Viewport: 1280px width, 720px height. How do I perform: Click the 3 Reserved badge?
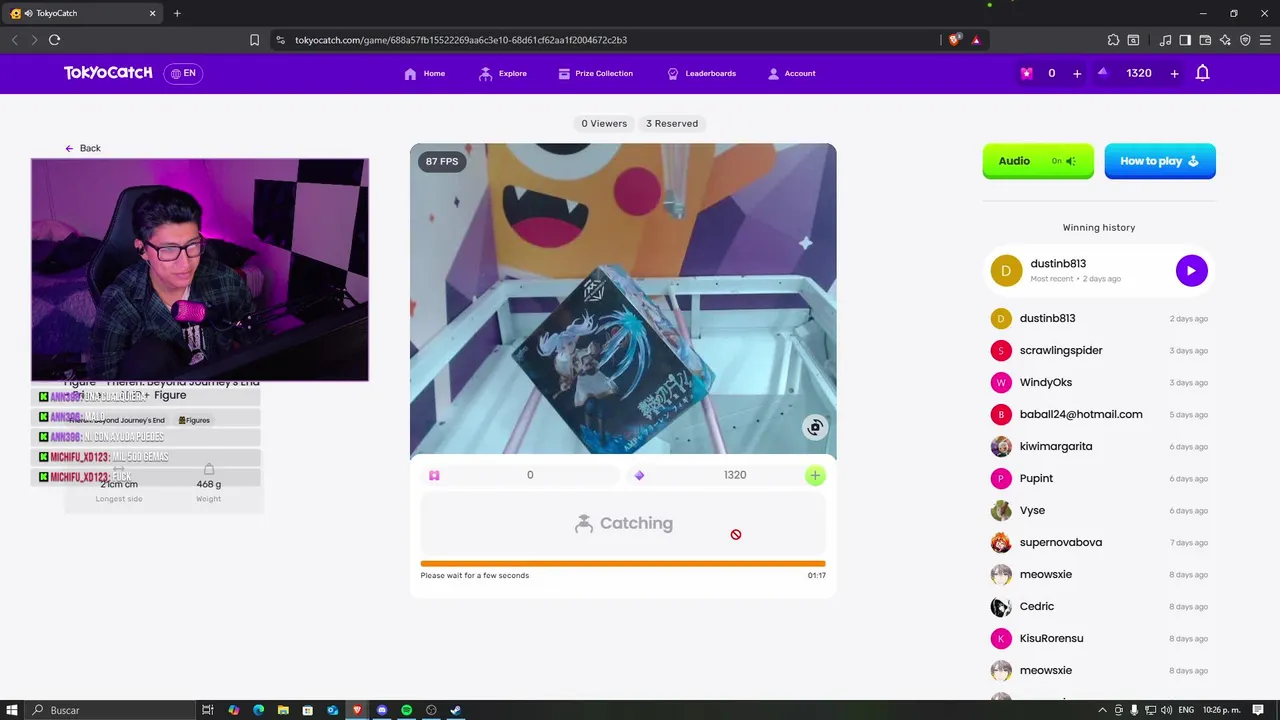[x=672, y=124]
